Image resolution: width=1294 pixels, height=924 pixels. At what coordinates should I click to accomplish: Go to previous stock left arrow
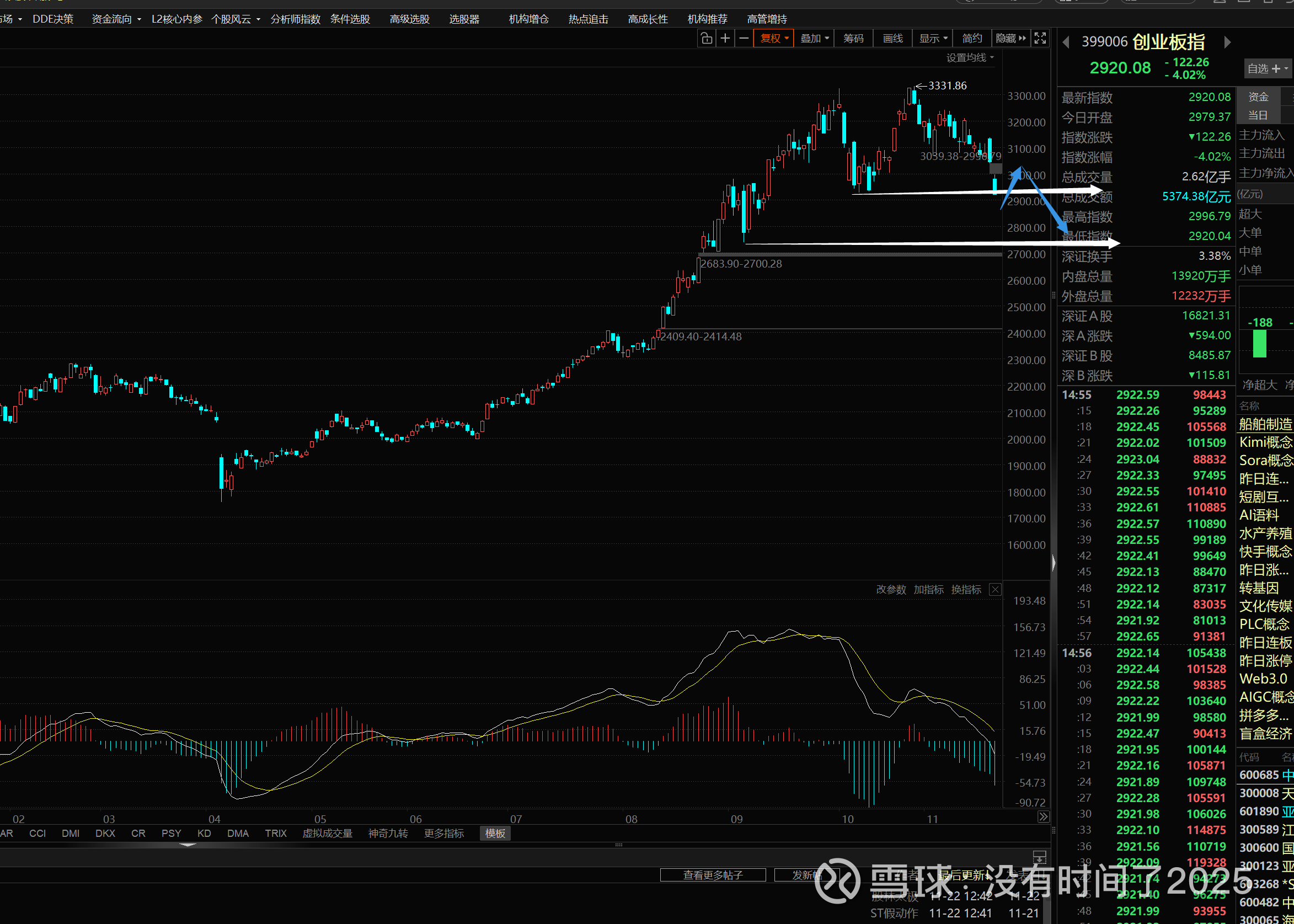[x=1066, y=42]
